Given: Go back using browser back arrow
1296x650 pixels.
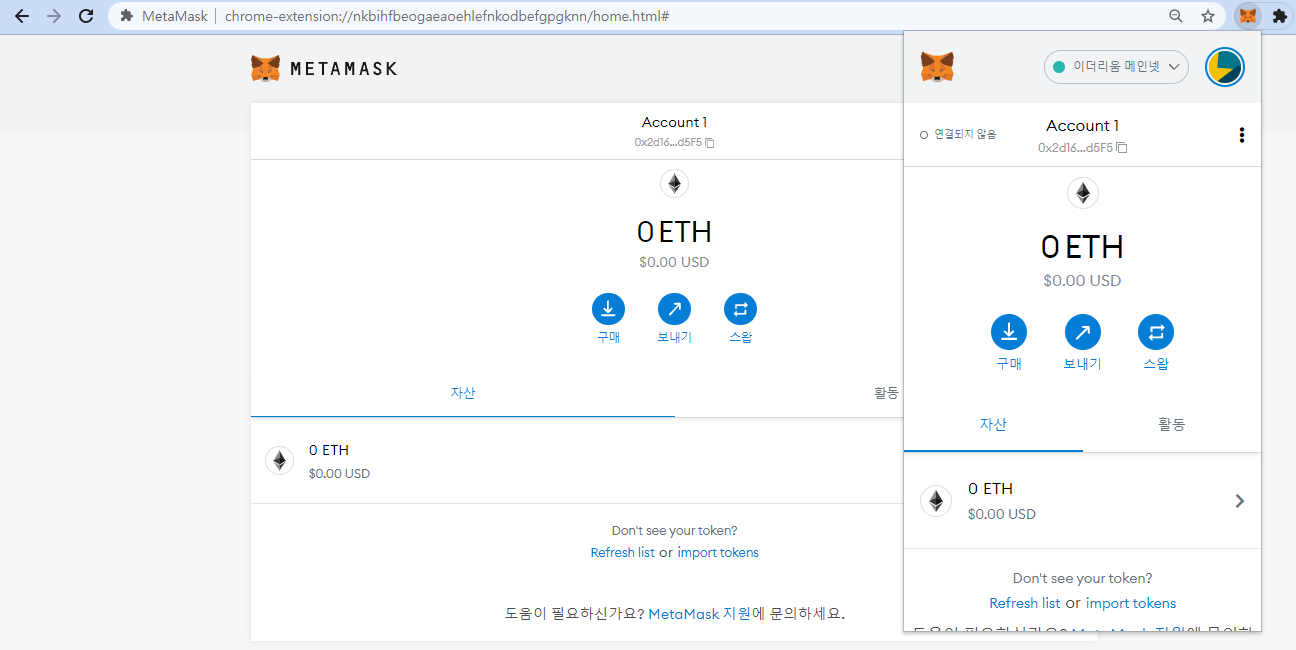Looking at the screenshot, I should [x=22, y=16].
